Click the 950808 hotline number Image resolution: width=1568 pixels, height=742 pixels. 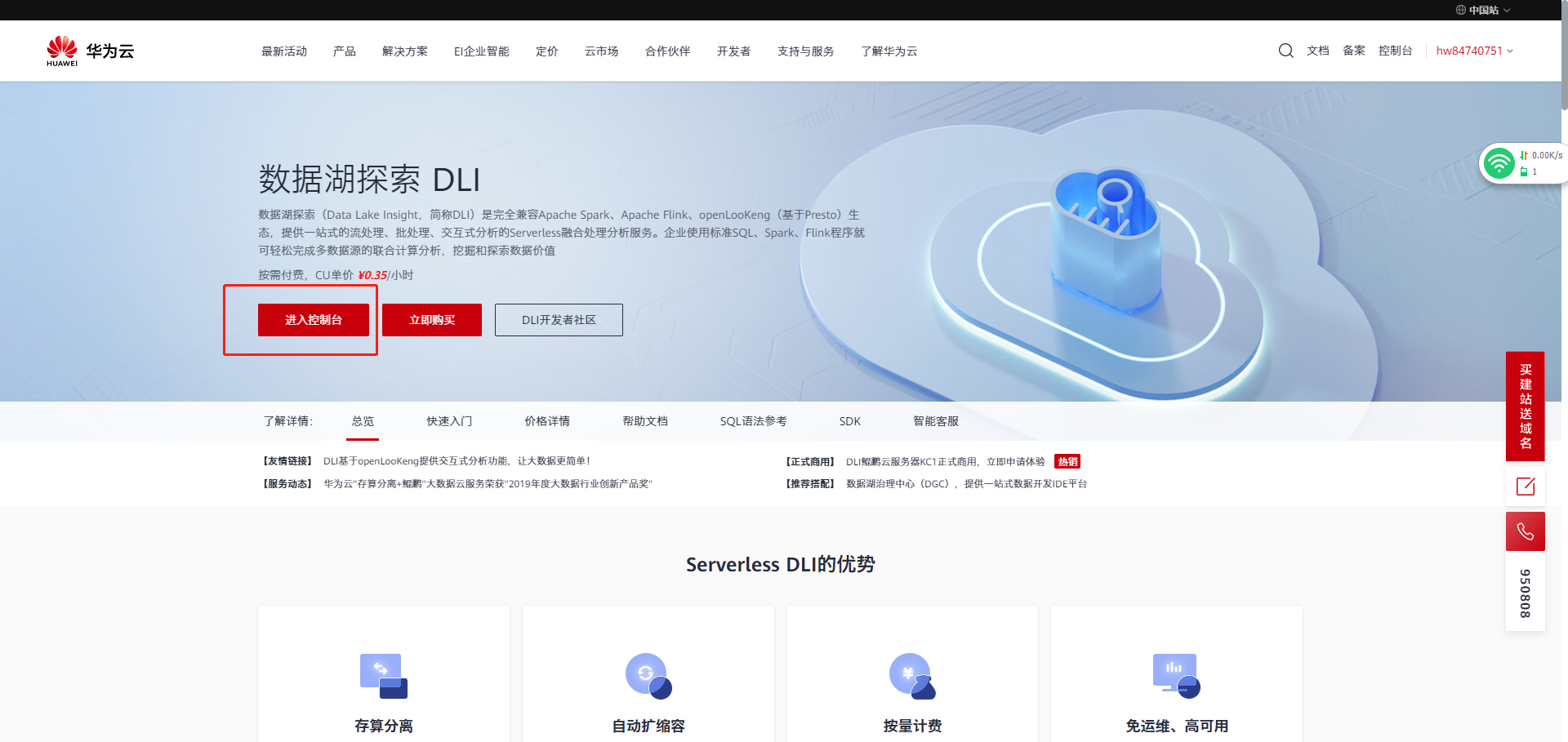pyautogui.click(x=1526, y=593)
